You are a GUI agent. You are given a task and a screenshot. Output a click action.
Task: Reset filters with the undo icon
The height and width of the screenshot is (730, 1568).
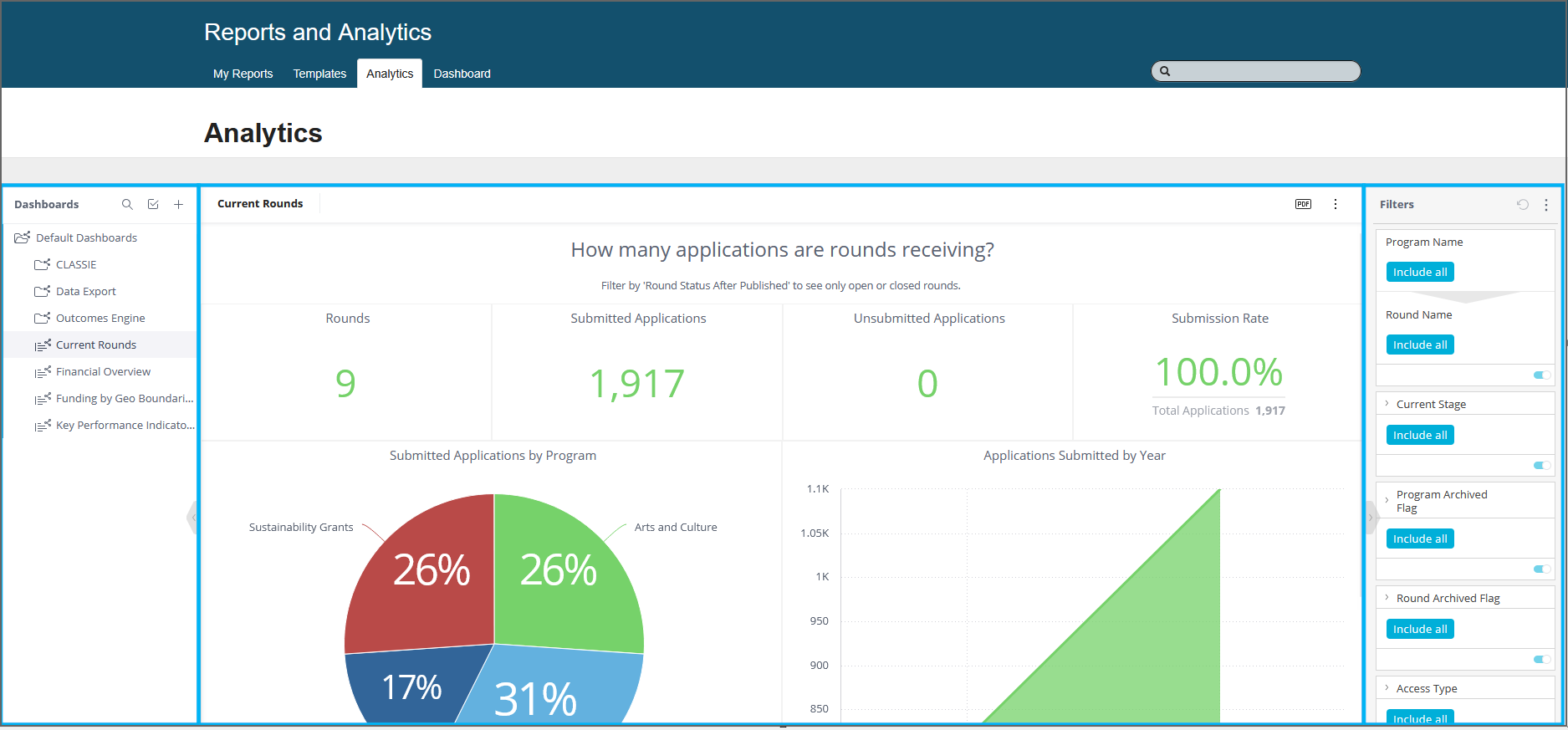pos(1523,204)
